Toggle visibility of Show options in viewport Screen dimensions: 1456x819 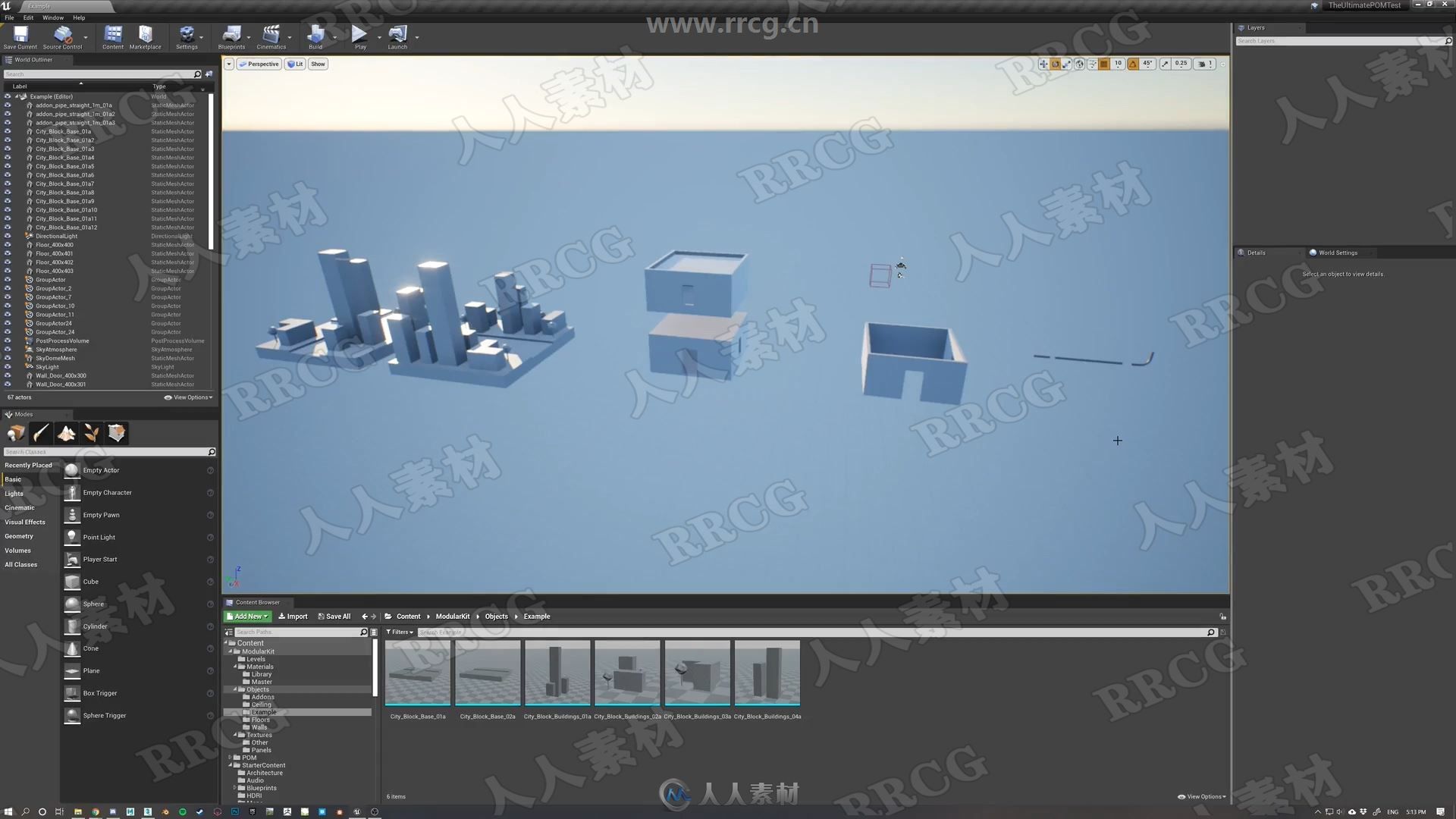317,63
